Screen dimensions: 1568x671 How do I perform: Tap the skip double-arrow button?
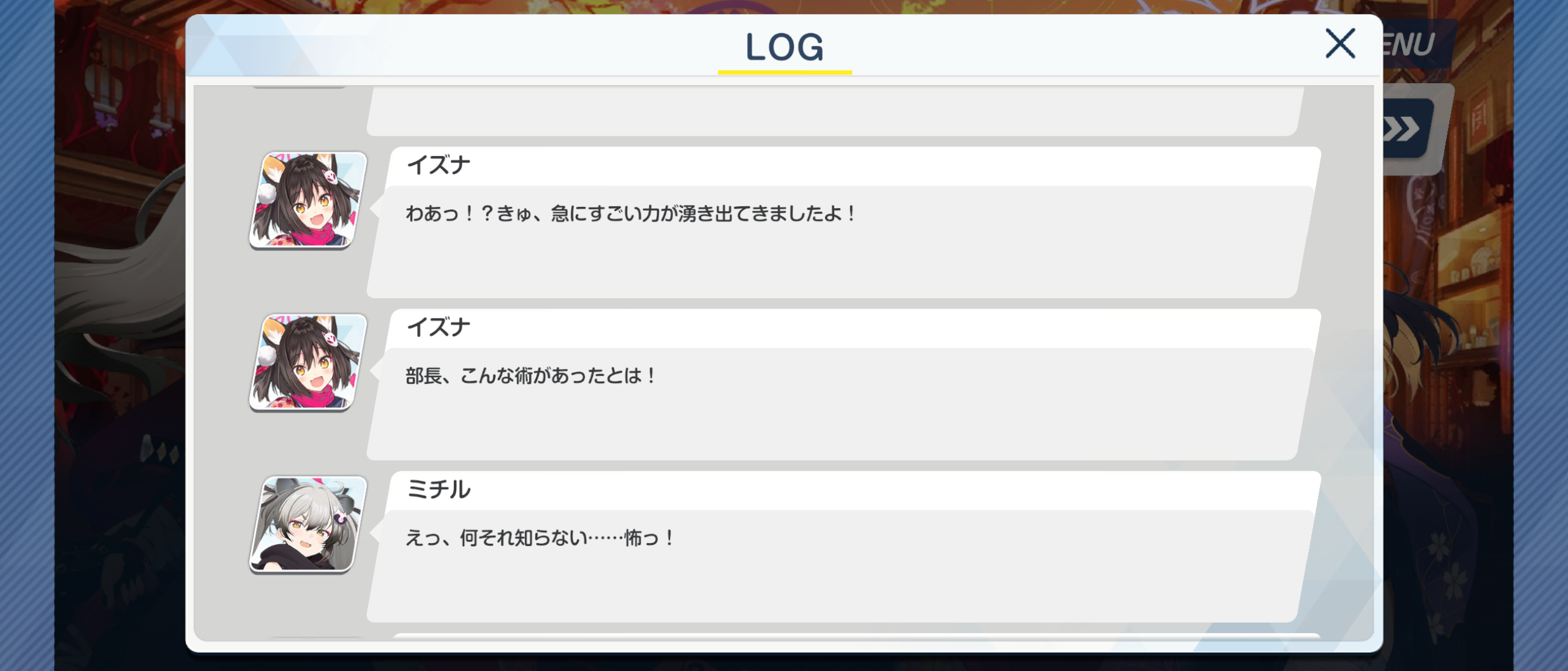click(1407, 129)
